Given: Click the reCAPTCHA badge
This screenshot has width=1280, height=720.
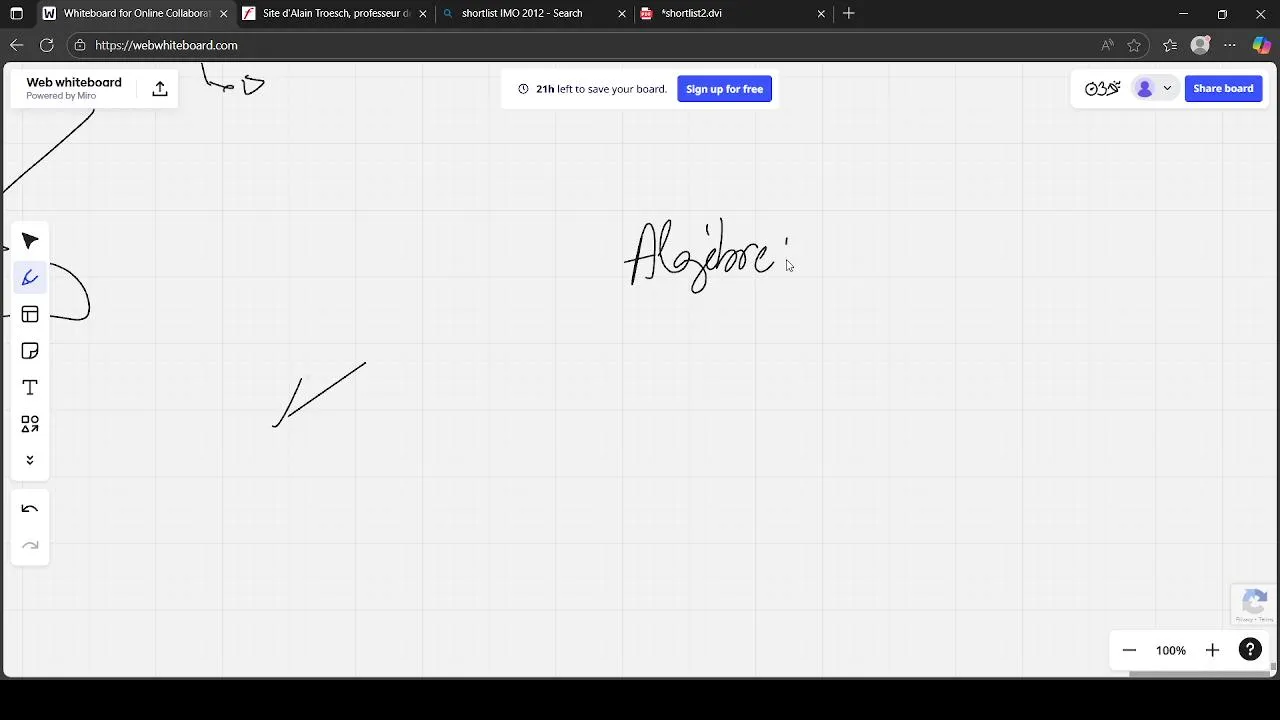Looking at the screenshot, I should tap(1255, 606).
